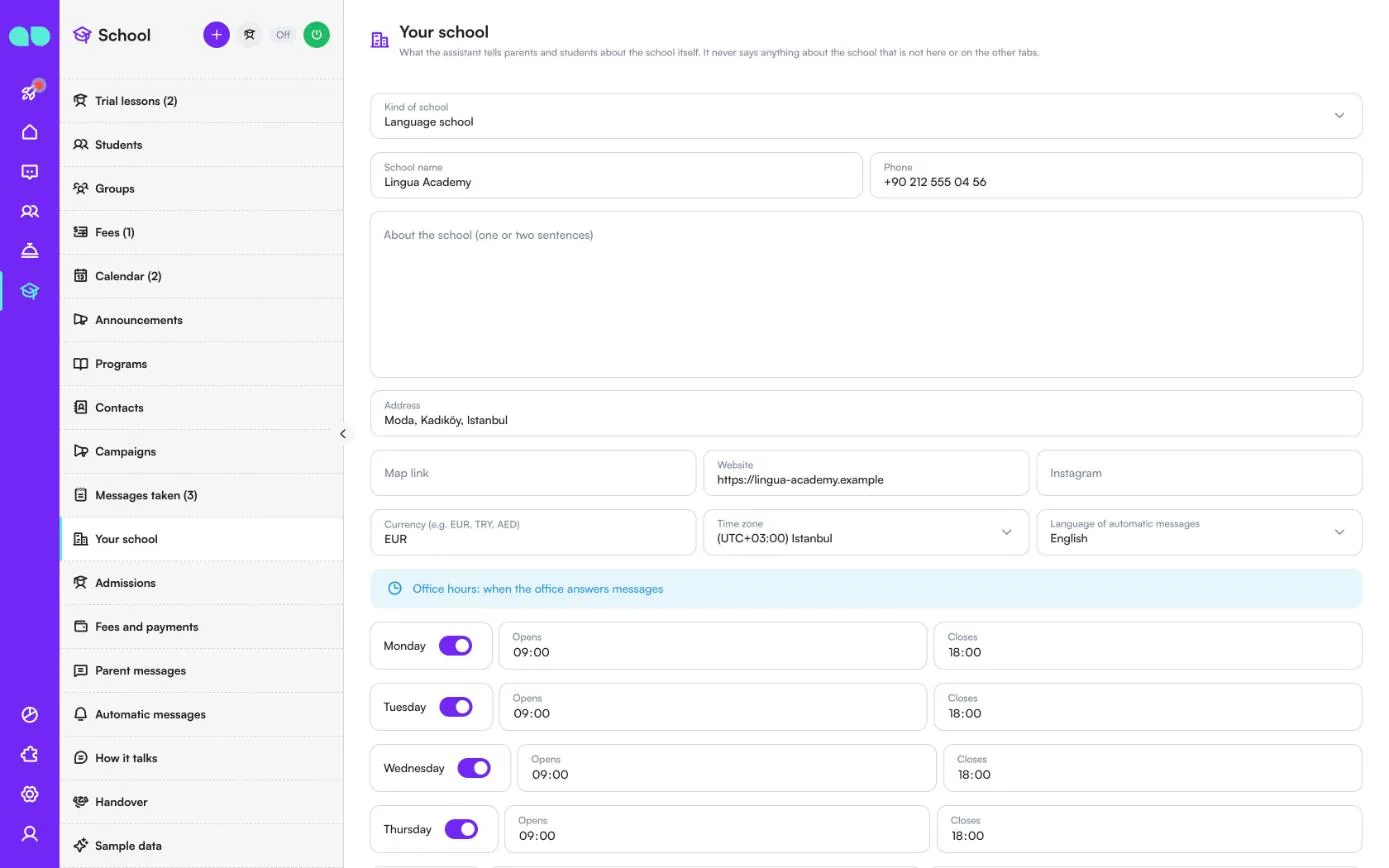
Task: Open Messages taken (3) in the sidebar
Action: [201, 495]
